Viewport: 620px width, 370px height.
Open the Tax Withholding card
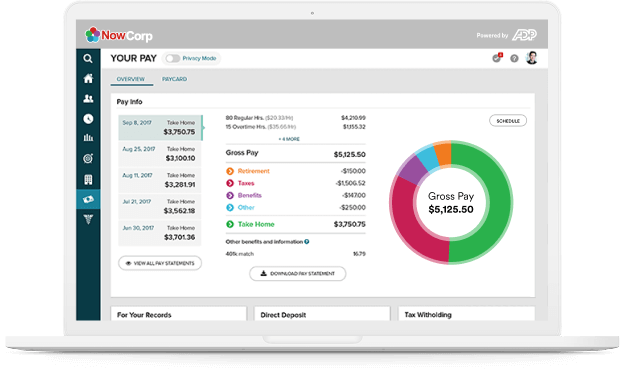[467, 313]
